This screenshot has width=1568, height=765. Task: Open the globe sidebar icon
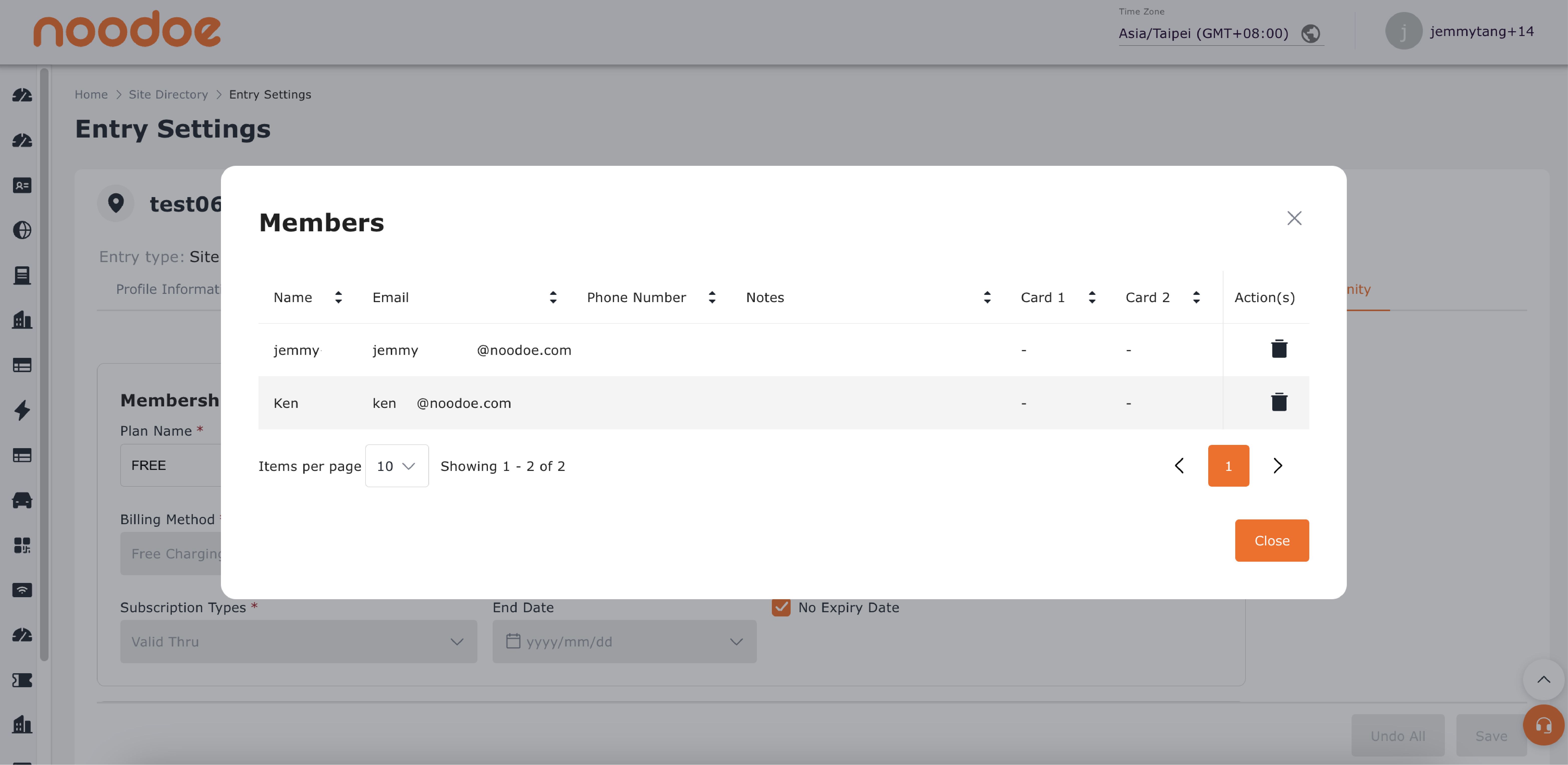[x=22, y=230]
